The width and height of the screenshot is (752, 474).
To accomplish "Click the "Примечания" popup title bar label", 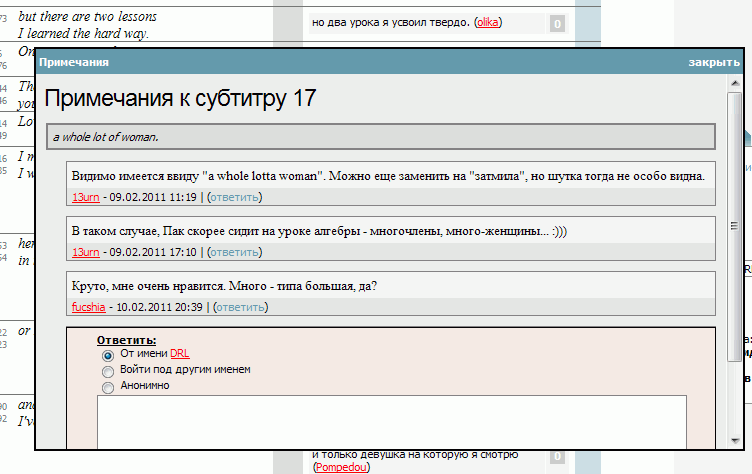I will click(x=74, y=62).
